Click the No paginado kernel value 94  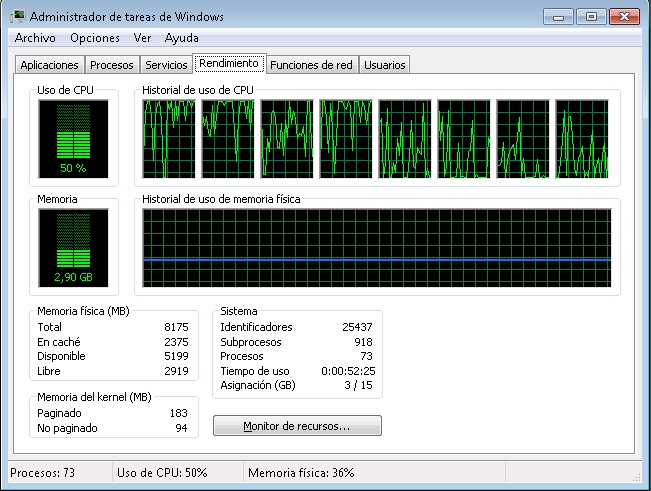tap(181, 428)
